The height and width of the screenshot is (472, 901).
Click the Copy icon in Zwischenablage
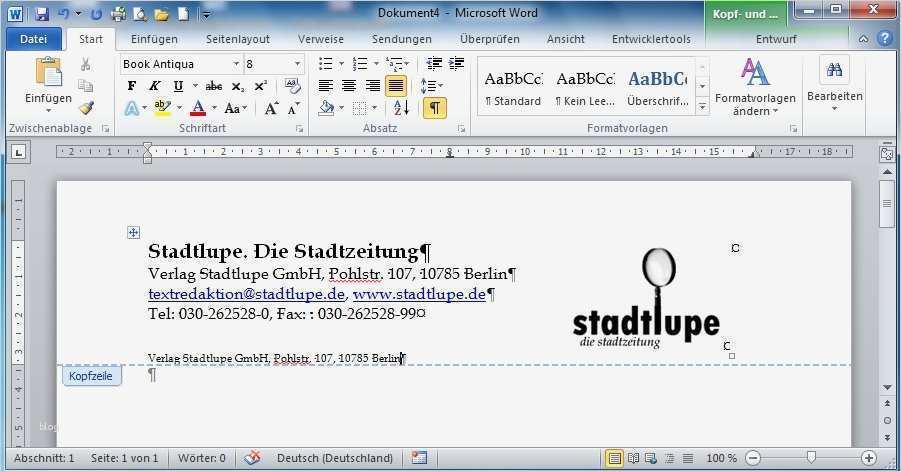point(86,86)
